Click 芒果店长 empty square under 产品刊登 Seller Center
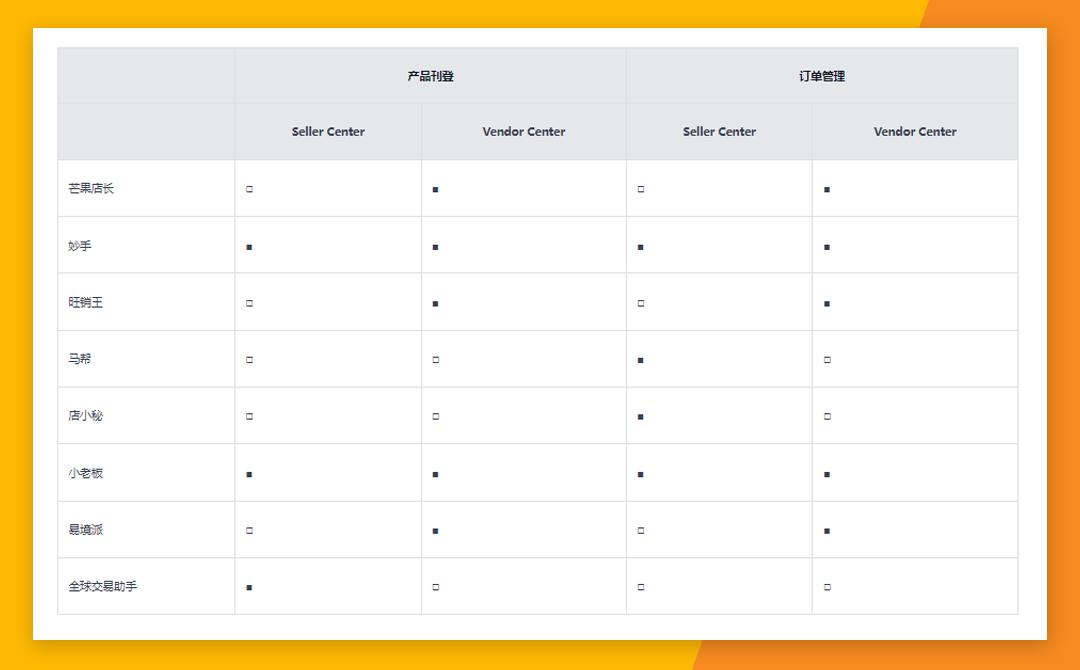The width and height of the screenshot is (1080, 670). click(249, 189)
